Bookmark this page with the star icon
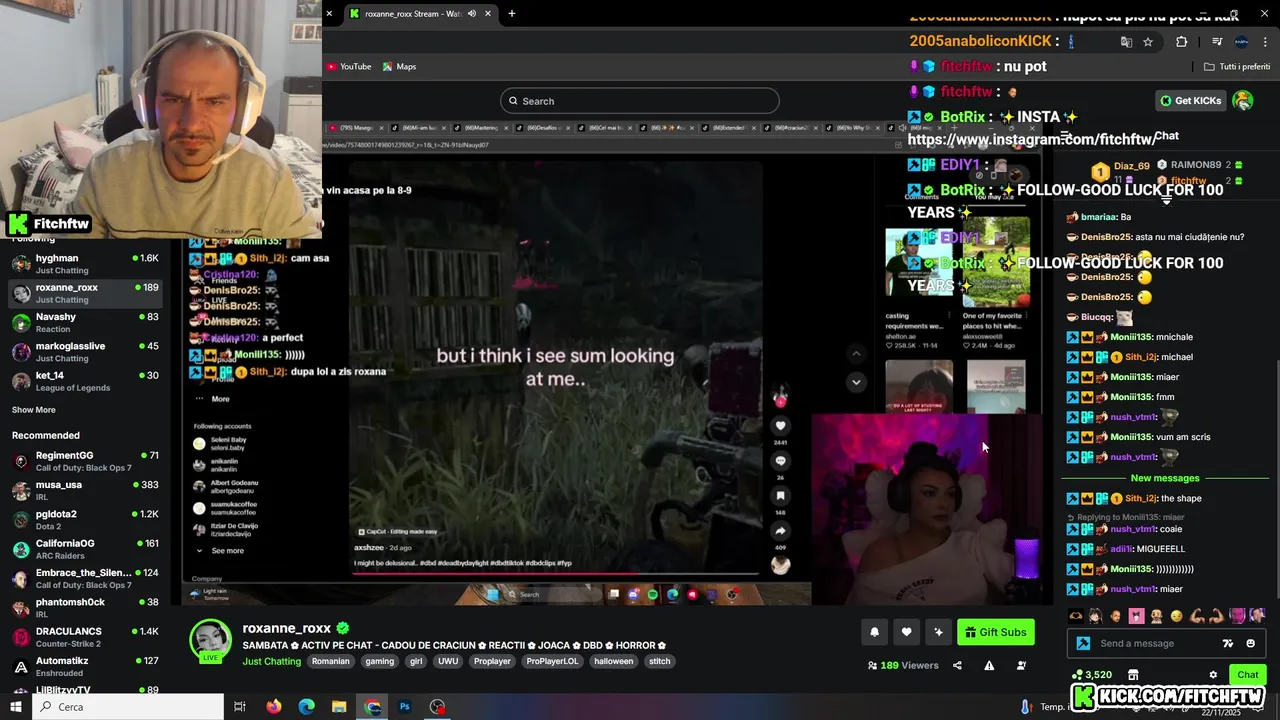 click(1148, 42)
